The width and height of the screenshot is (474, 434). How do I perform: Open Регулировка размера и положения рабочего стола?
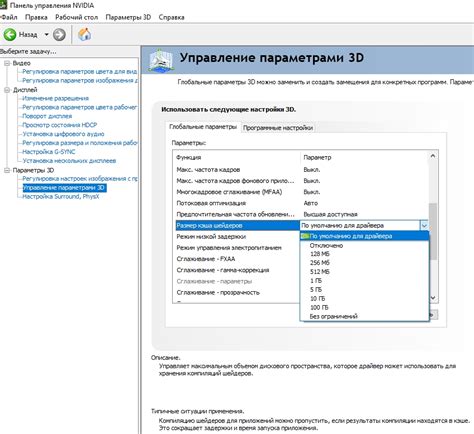tap(80, 143)
